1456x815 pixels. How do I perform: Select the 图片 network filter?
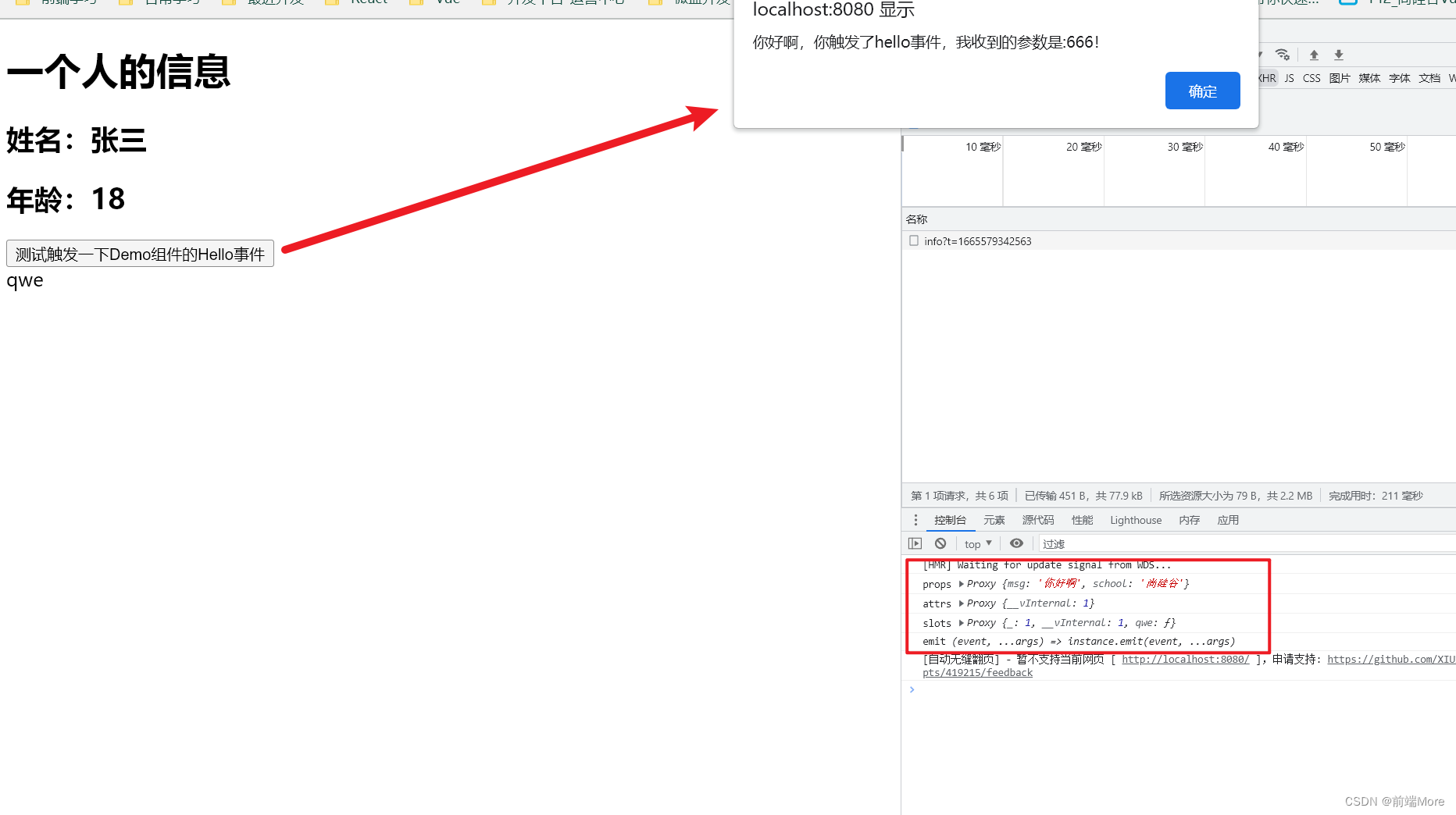click(x=1340, y=78)
